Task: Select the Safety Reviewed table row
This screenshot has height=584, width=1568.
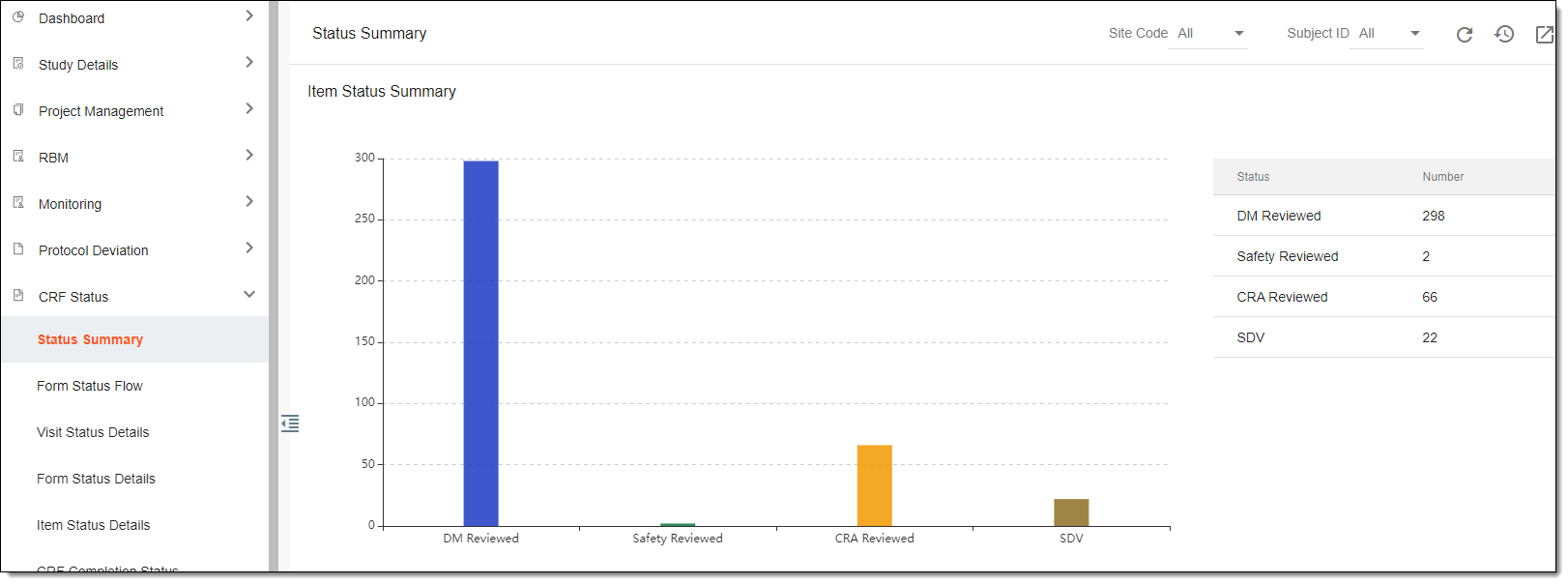Action: click(x=1383, y=256)
